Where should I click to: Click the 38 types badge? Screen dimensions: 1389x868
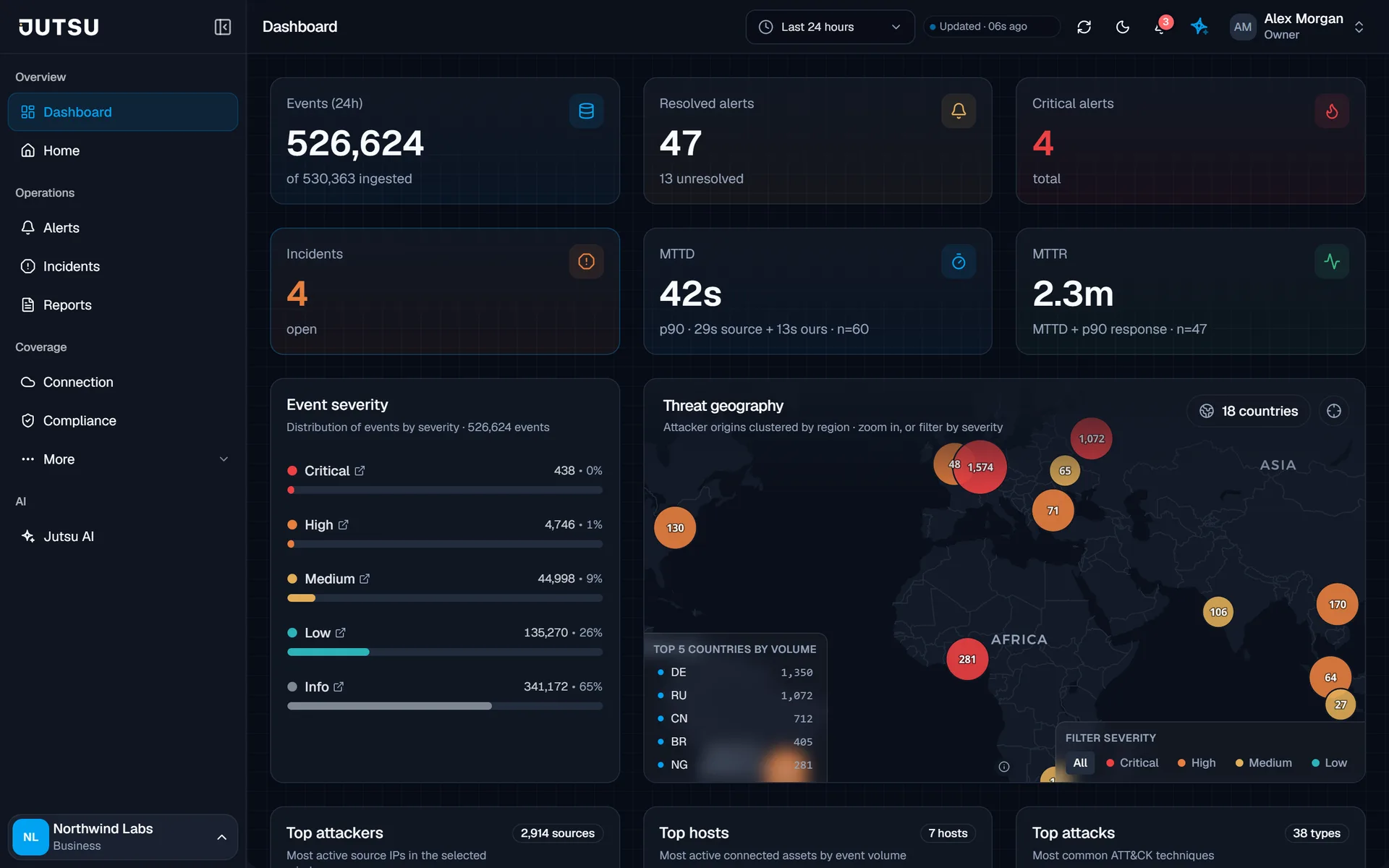(x=1317, y=833)
